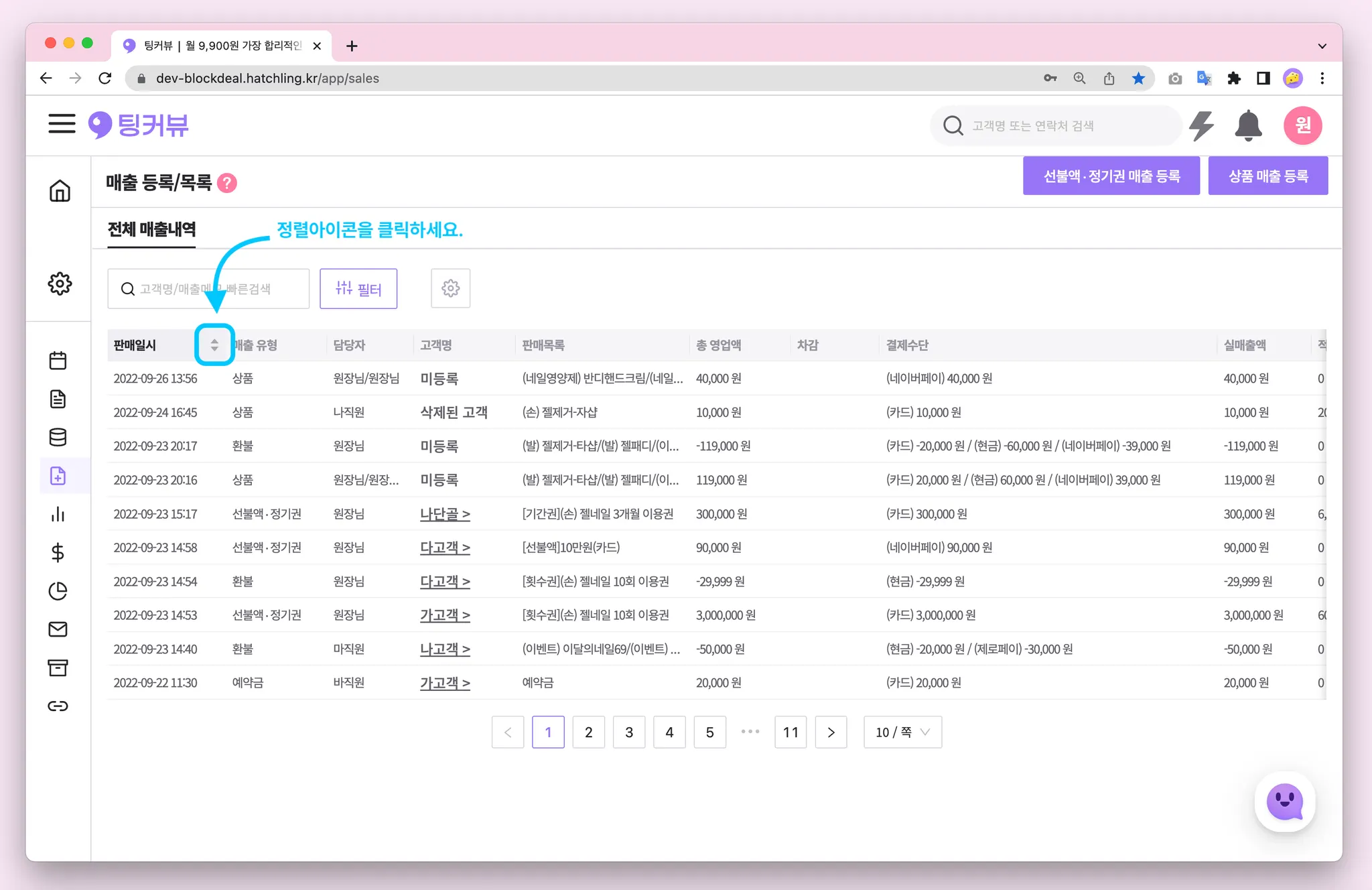Go to next page with right chevron
1372x890 pixels.
(831, 732)
